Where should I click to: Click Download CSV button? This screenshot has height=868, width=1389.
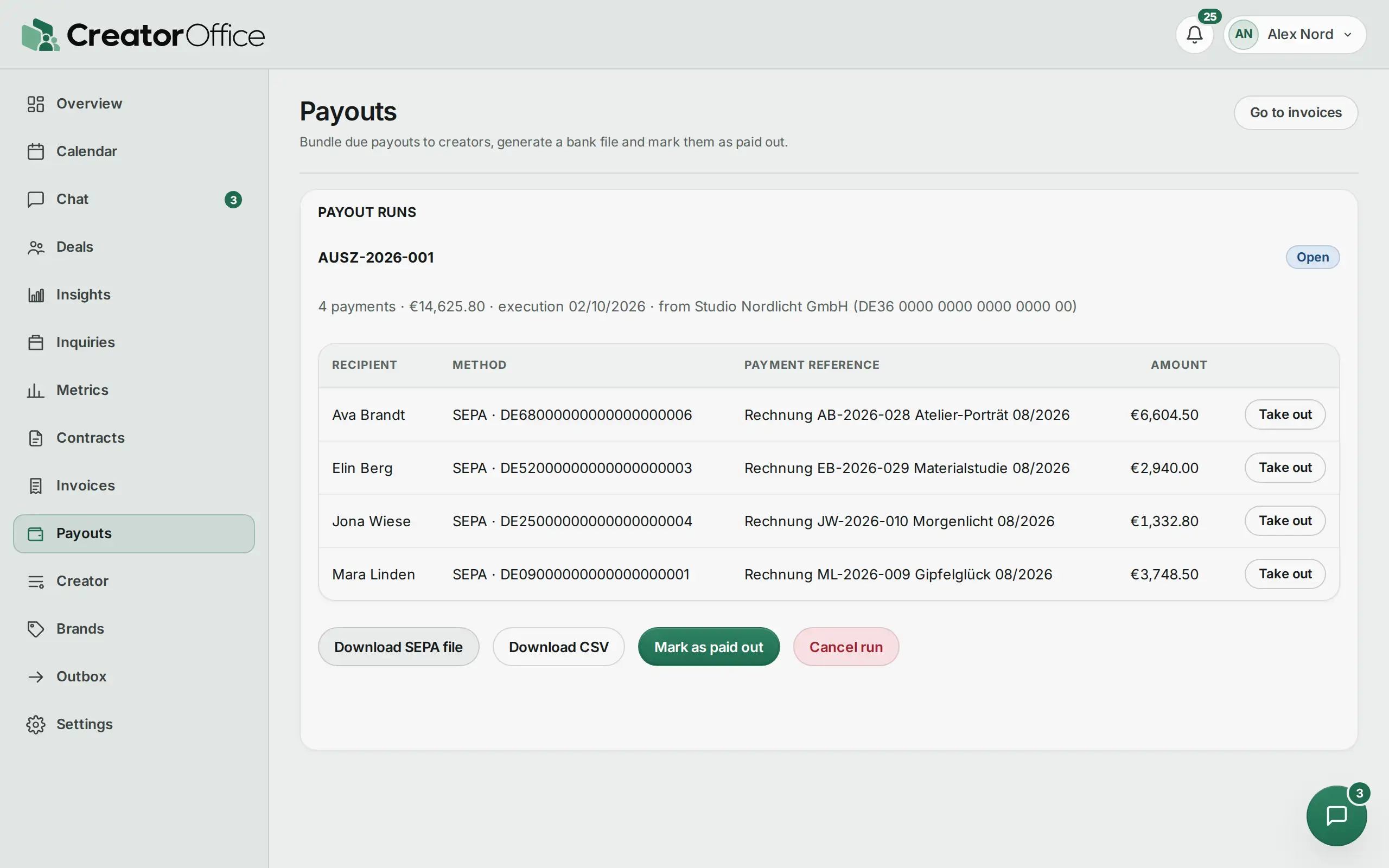click(558, 647)
